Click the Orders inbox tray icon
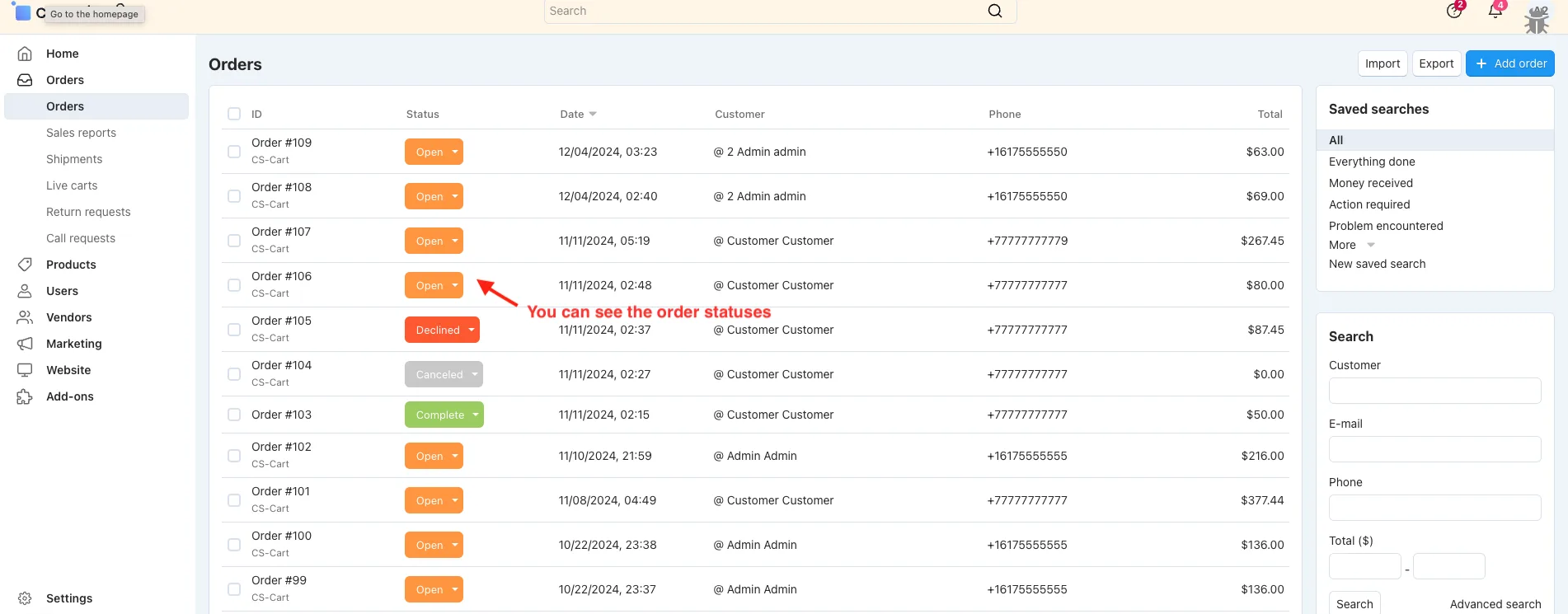 [25, 80]
